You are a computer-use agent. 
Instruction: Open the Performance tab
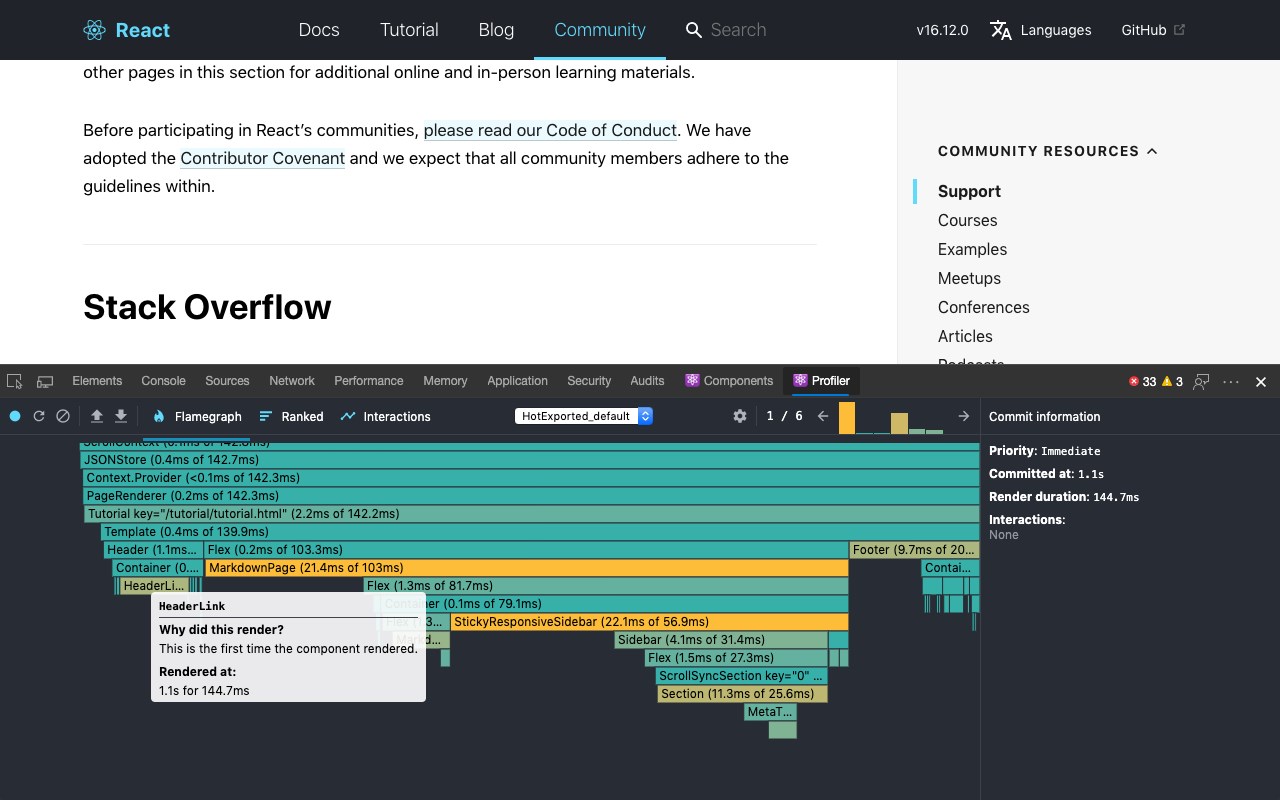pos(369,381)
